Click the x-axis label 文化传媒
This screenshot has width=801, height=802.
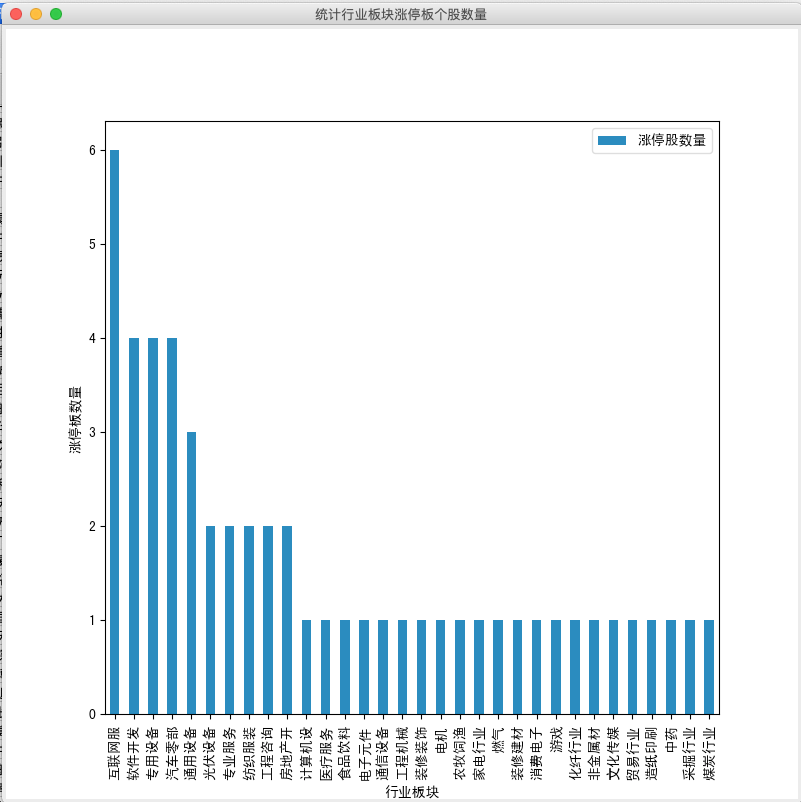click(613, 753)
